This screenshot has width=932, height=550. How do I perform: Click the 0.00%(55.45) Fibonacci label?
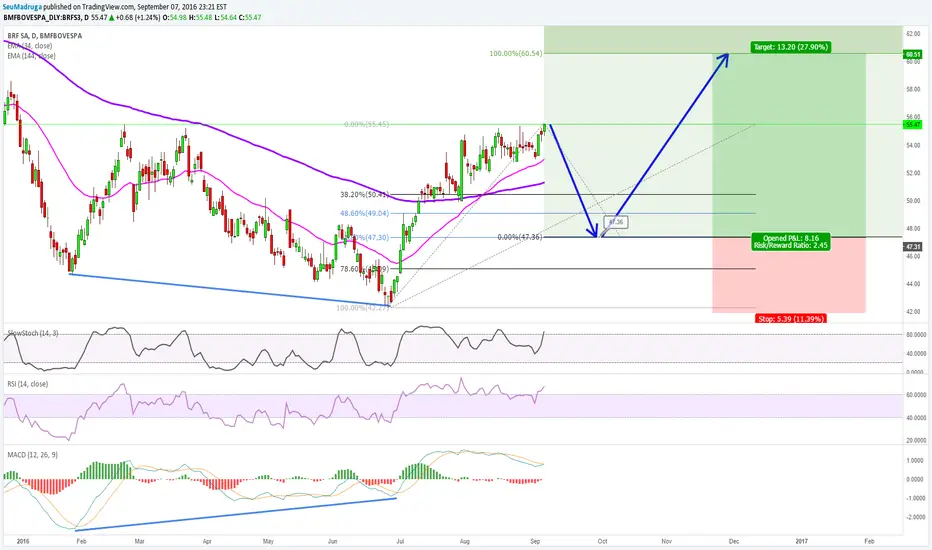pyautogui.click(x=366, y=124)
